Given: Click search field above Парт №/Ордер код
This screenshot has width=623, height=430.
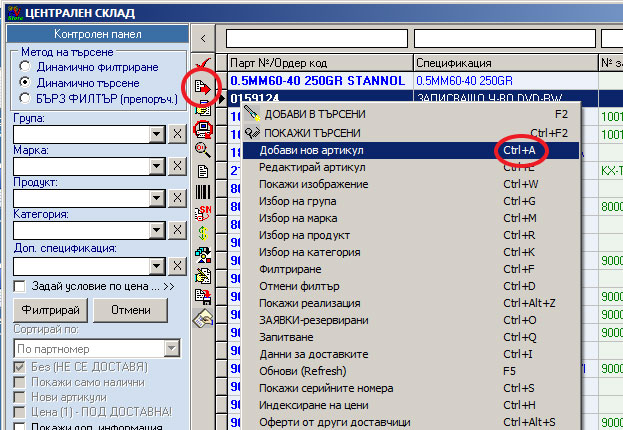Looking at the screenshot, I should (317, 39).
